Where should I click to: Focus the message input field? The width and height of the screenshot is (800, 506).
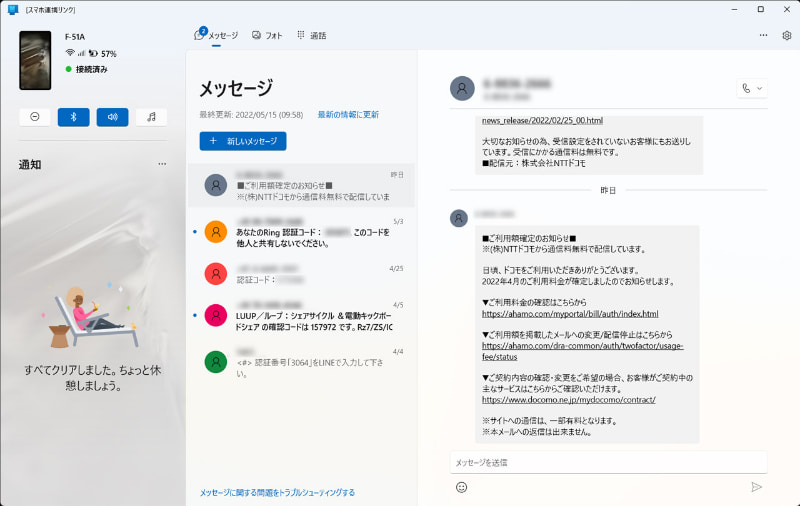pos(608,462)
